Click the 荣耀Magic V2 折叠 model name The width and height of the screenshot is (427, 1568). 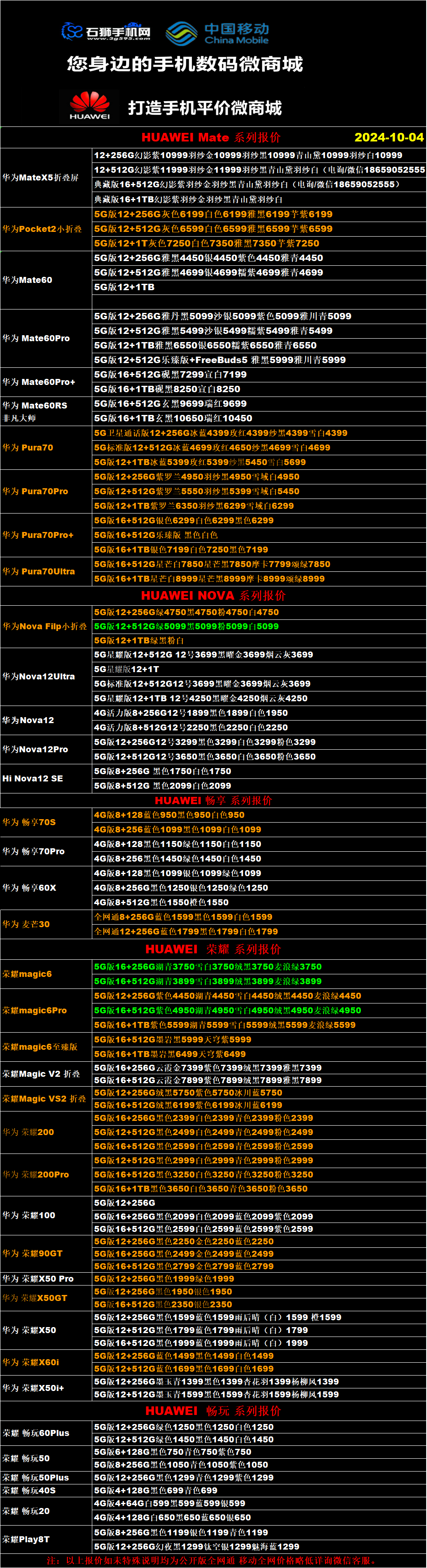tap(41, 1074)
